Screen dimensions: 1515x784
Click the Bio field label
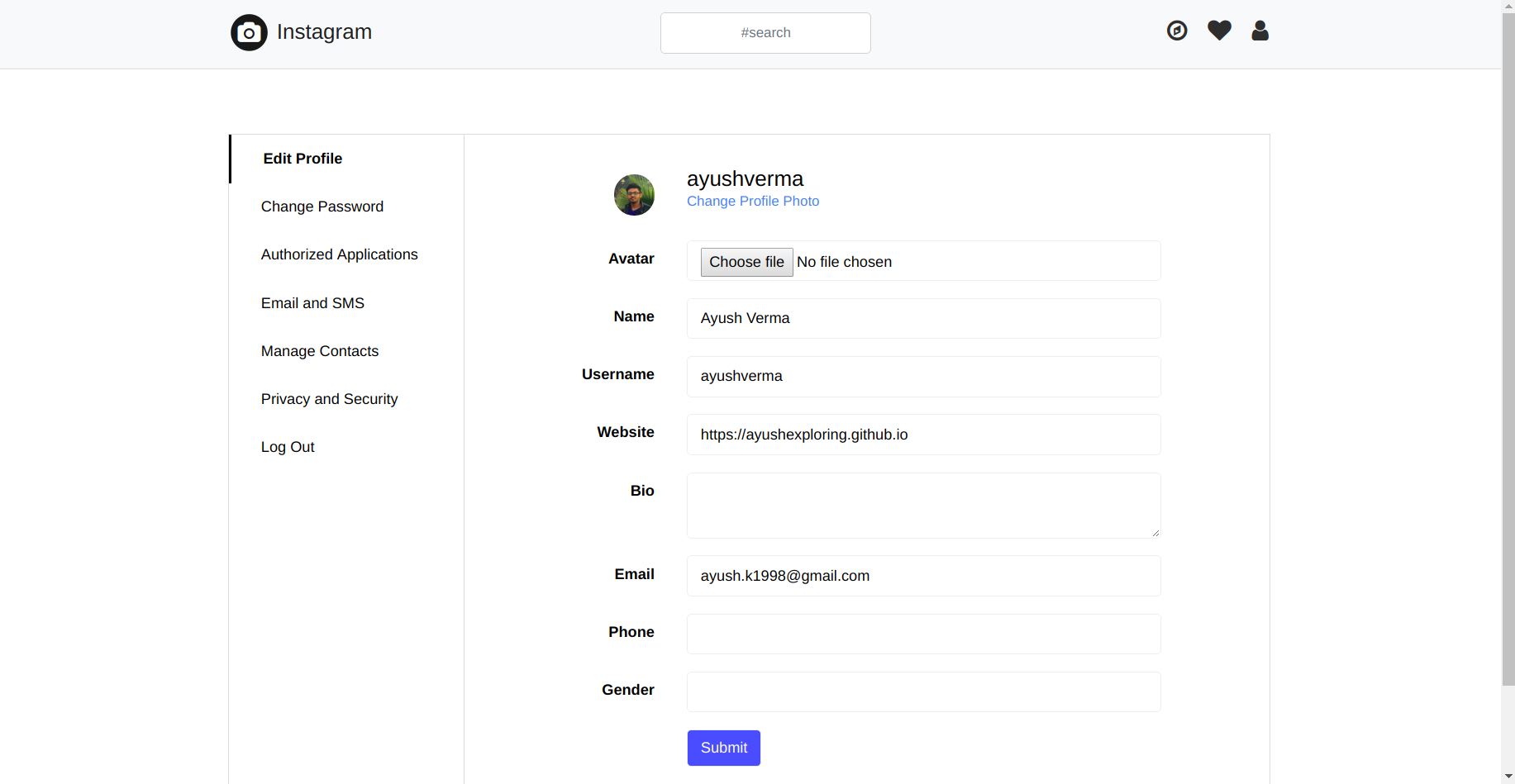point(642,491)
